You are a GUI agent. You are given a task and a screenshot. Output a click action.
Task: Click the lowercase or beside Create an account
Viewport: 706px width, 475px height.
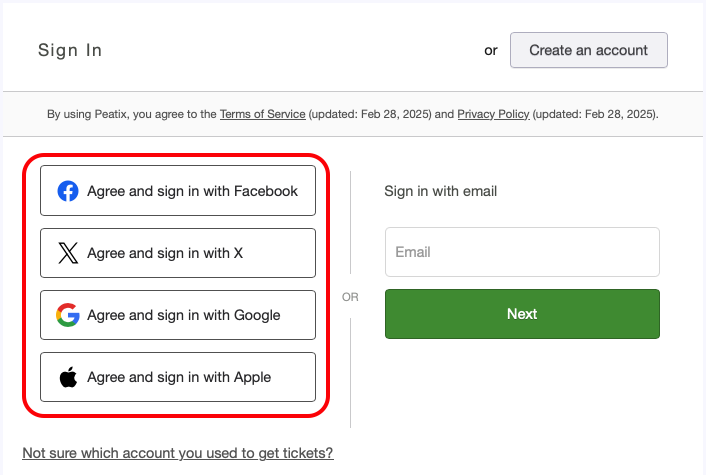[491, 50]
